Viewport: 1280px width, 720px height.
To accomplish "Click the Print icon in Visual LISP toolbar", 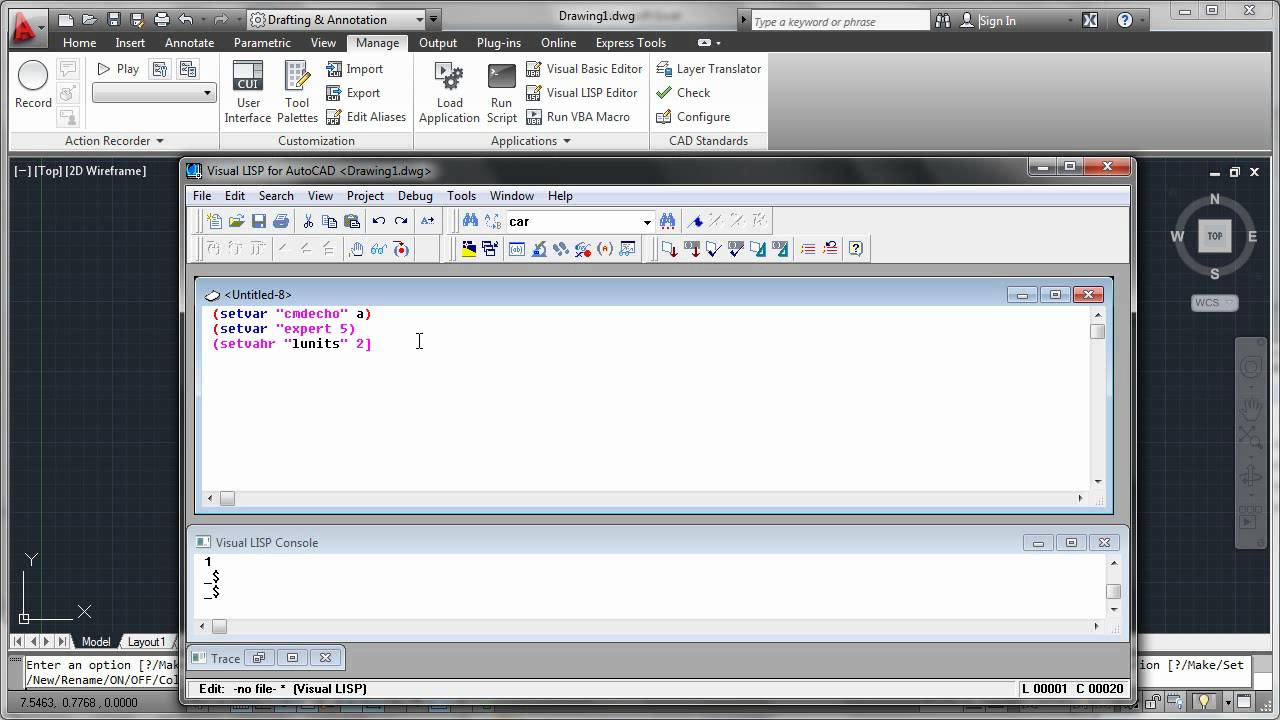I will coord(281,221).
